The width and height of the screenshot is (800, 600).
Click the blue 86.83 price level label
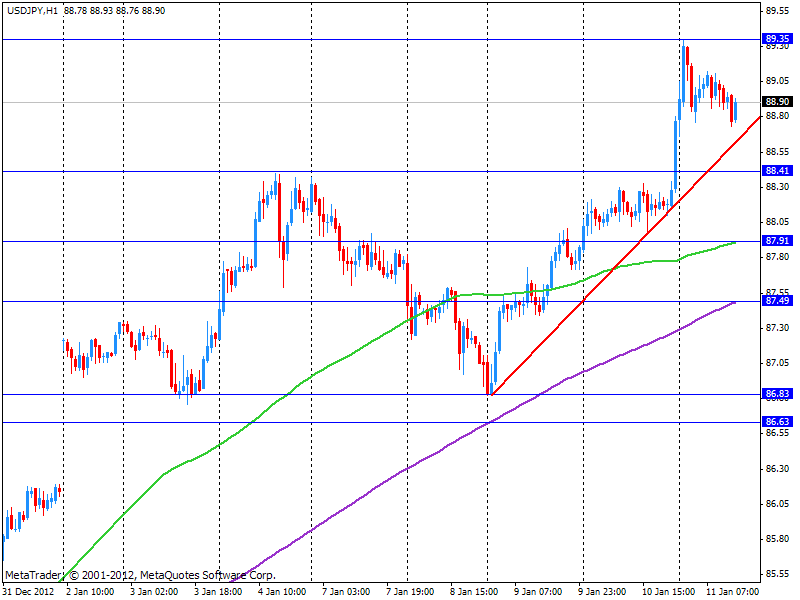pos(777,393)
